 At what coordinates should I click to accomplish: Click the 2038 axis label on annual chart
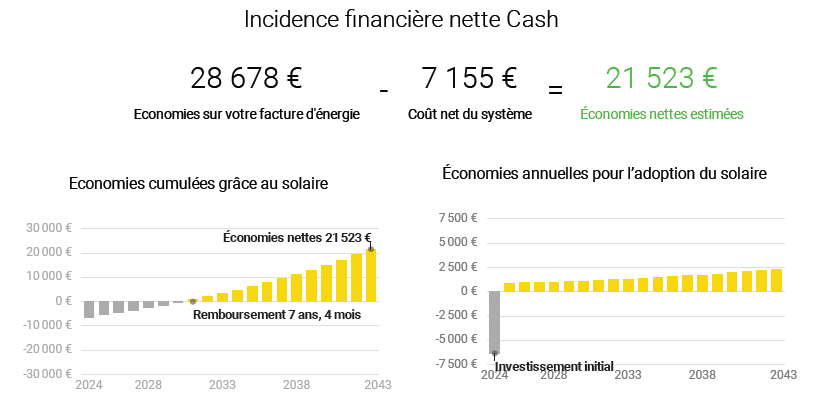point(702,375)
